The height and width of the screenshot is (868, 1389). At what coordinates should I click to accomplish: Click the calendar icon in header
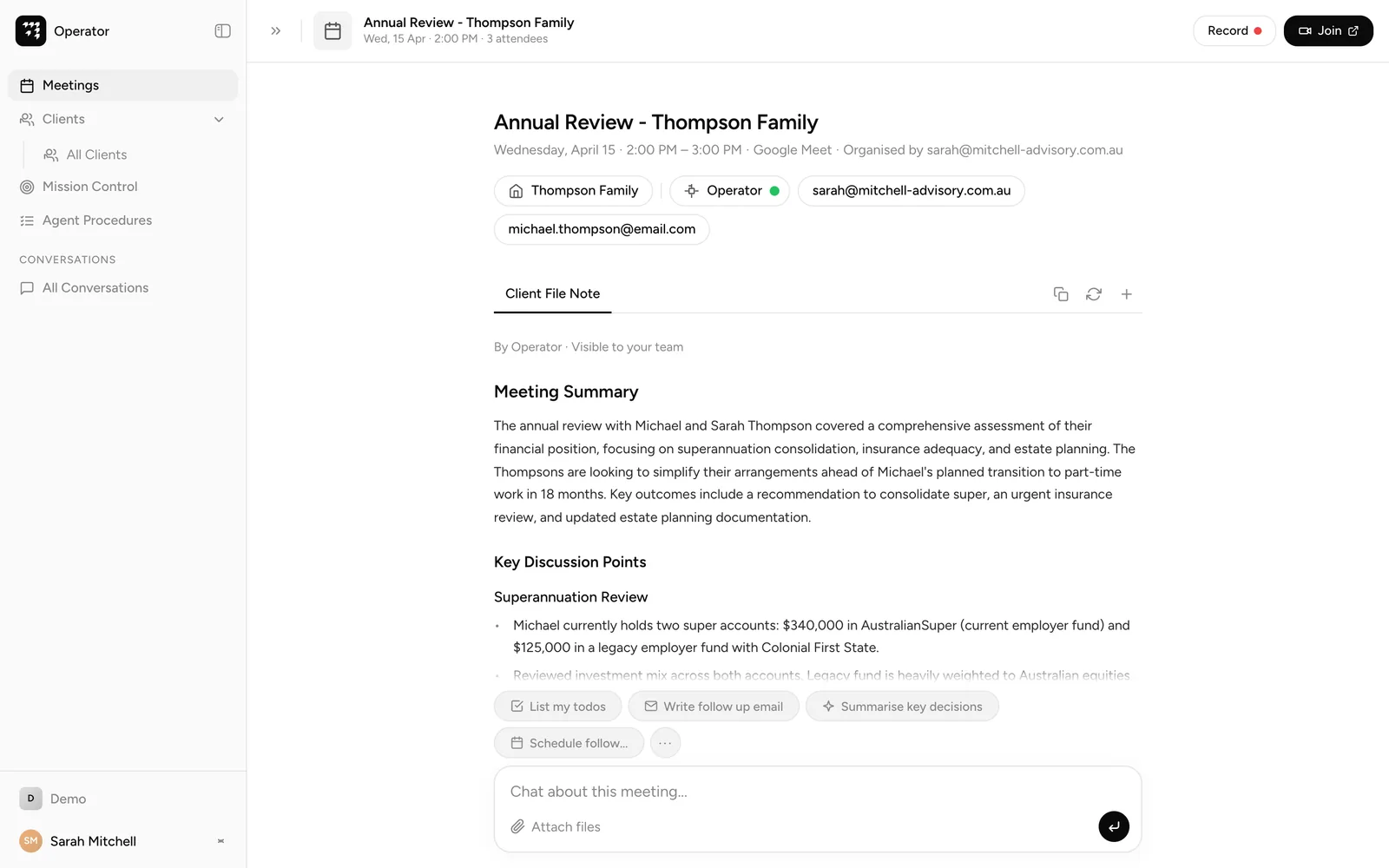click(332, 31)
